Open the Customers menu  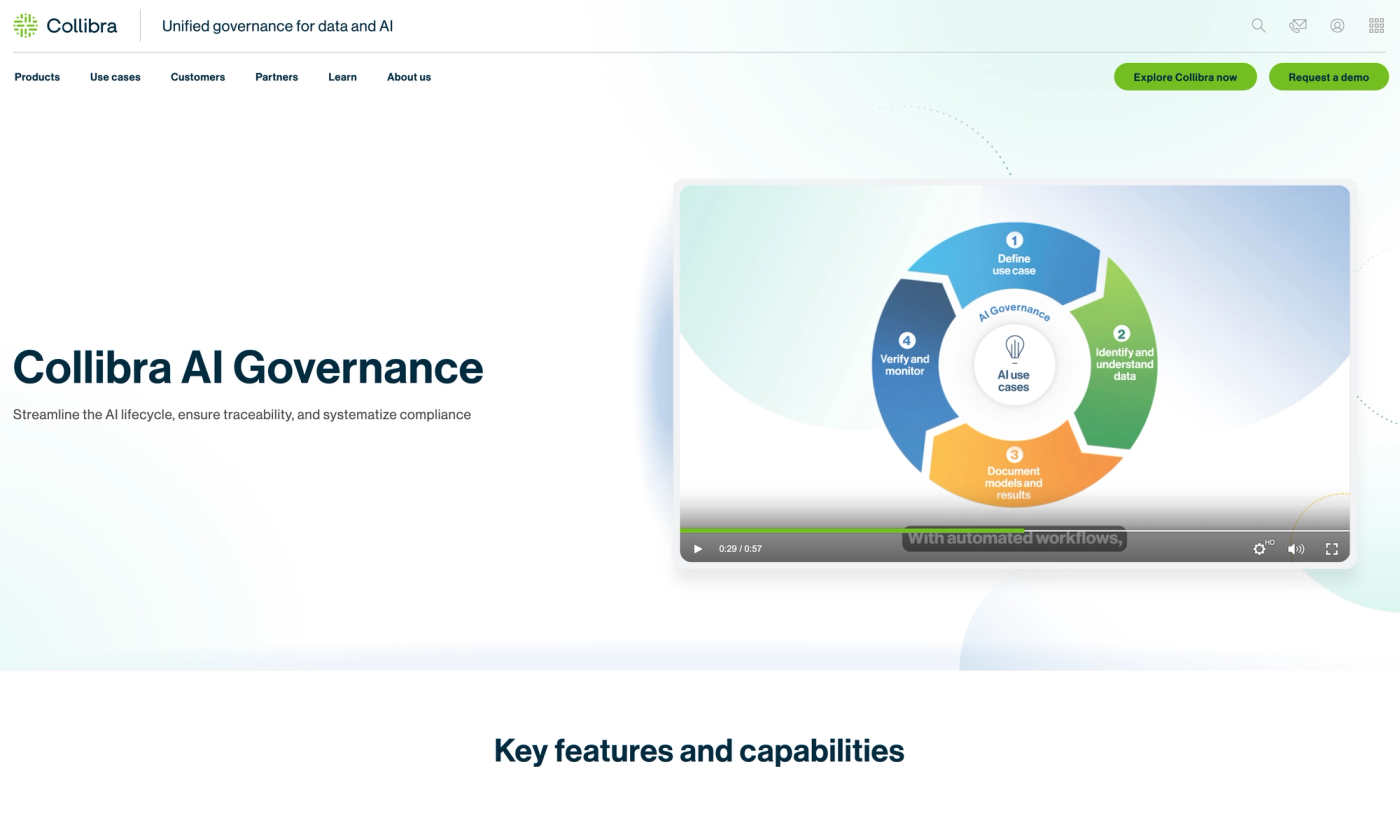(x=198, y=77)
